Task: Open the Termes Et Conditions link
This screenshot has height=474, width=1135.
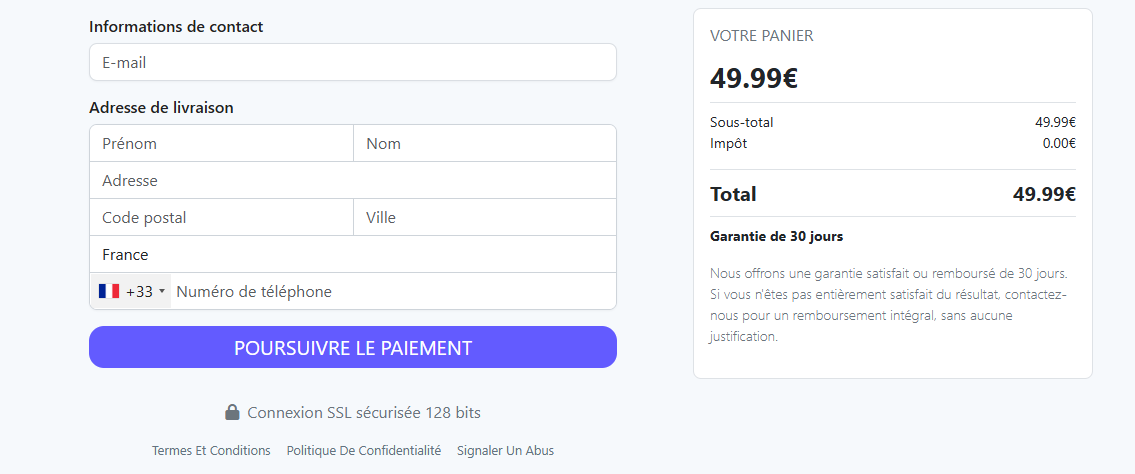Action: (x=211, y=450)
